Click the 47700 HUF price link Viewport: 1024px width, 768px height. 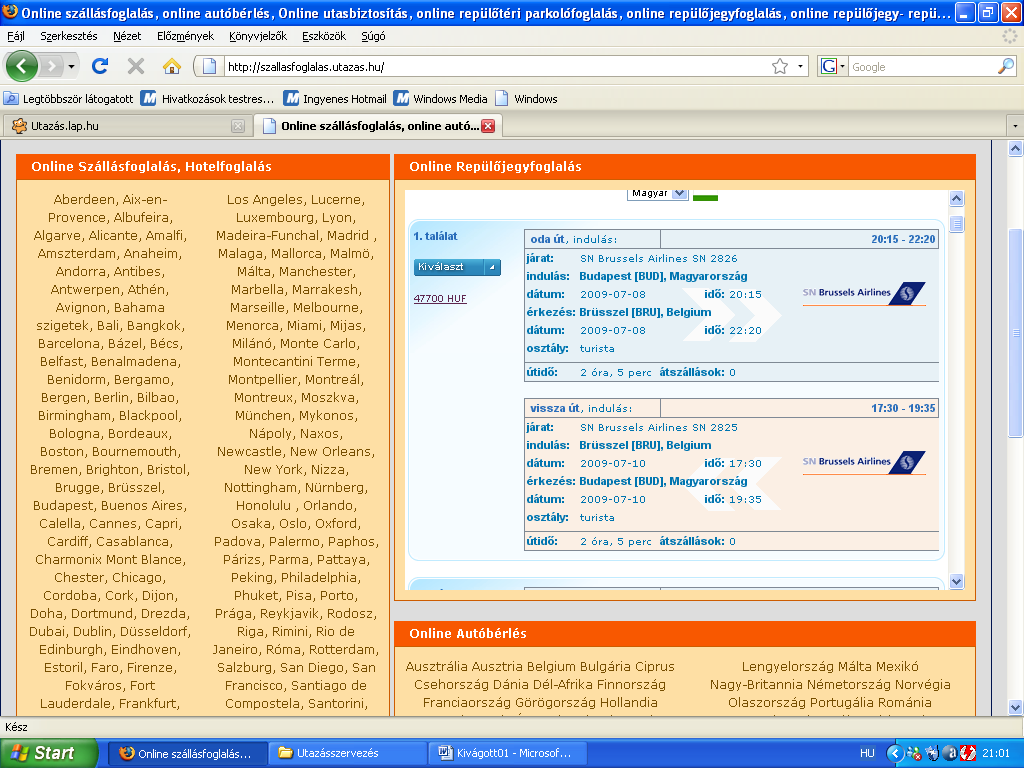(x=440, y=298)
